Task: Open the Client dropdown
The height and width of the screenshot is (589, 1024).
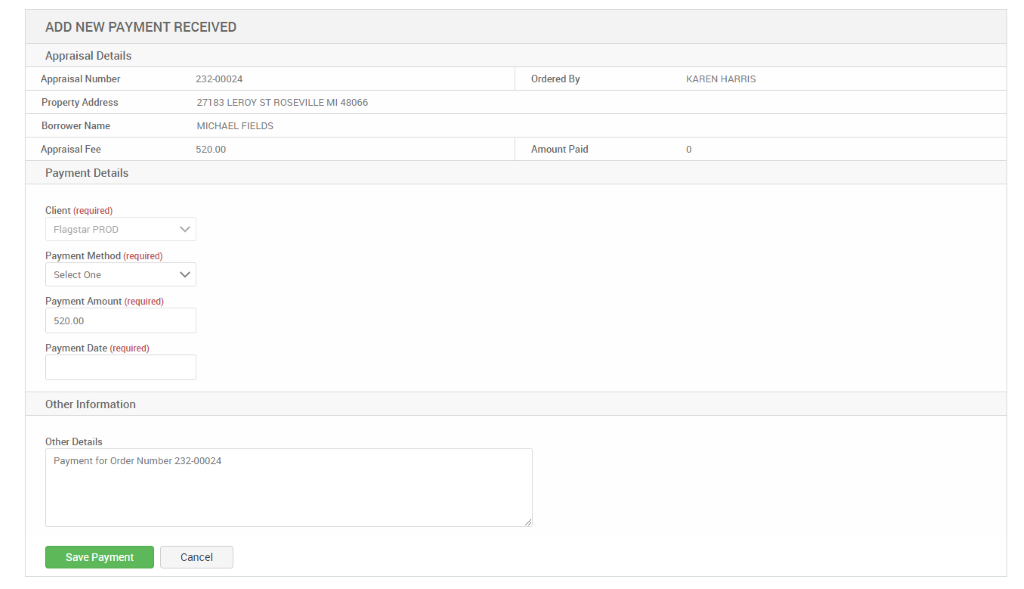Action: (x=120, y=229)
